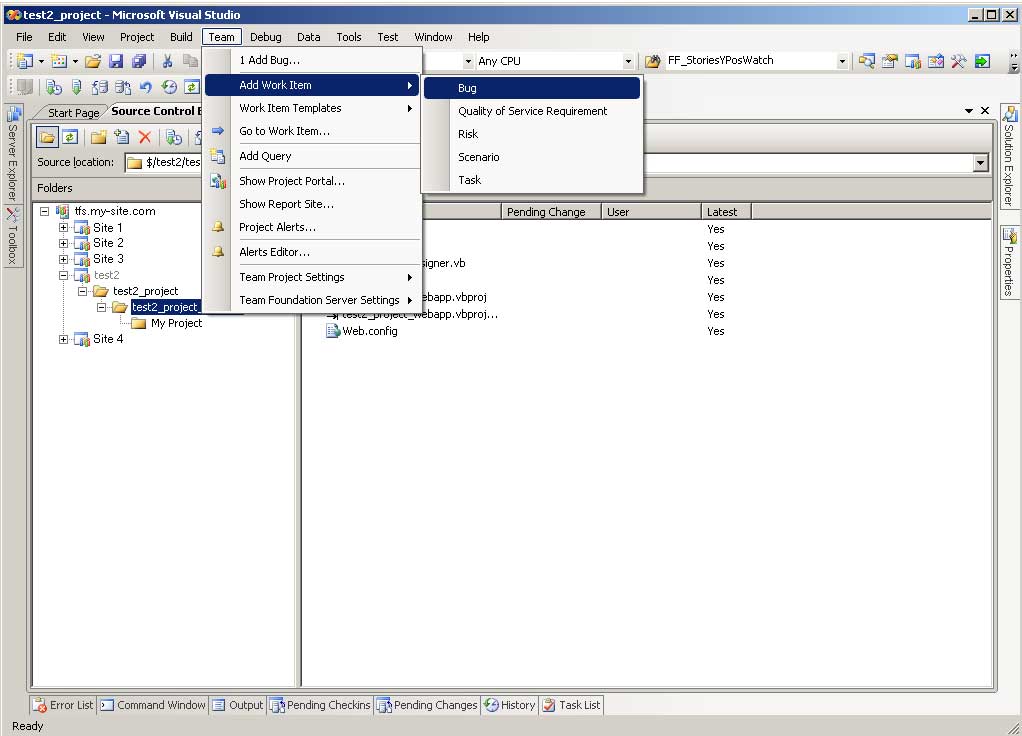Screen dimensions: 1022x736
Task: Sort by the Pending Change column header
Action: pos(551,212)
